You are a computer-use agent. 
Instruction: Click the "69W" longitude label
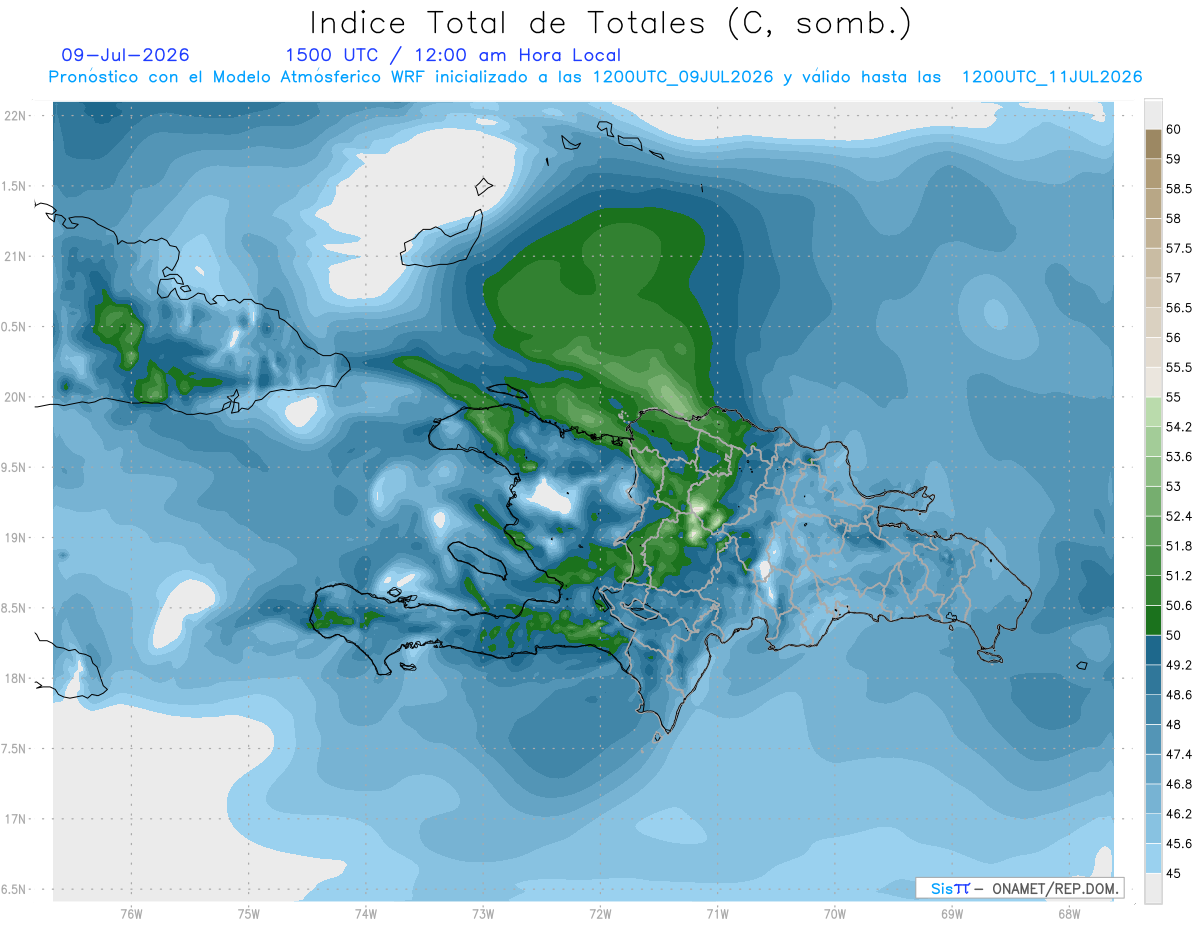coord(952,913)
